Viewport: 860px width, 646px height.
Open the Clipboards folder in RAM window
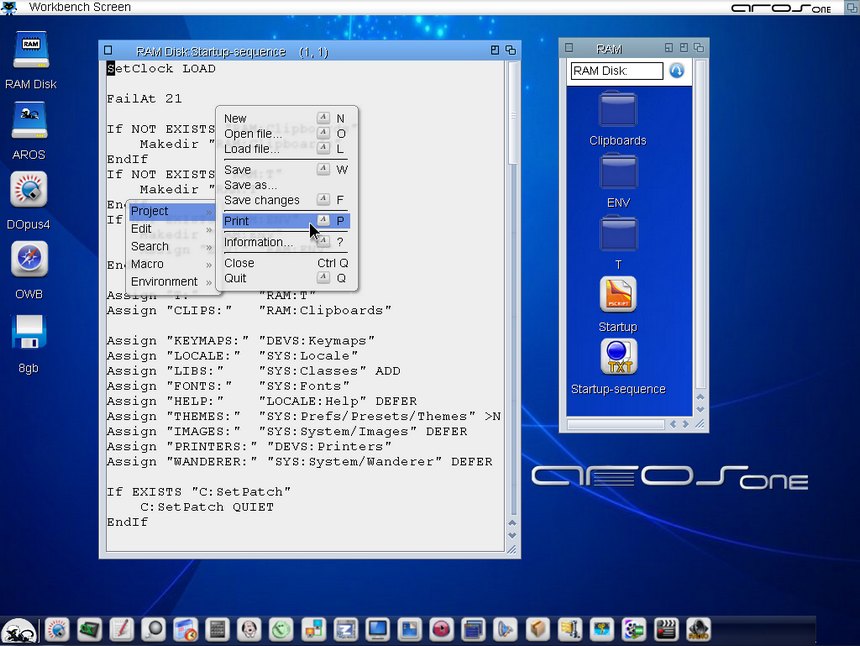(618, 111)
